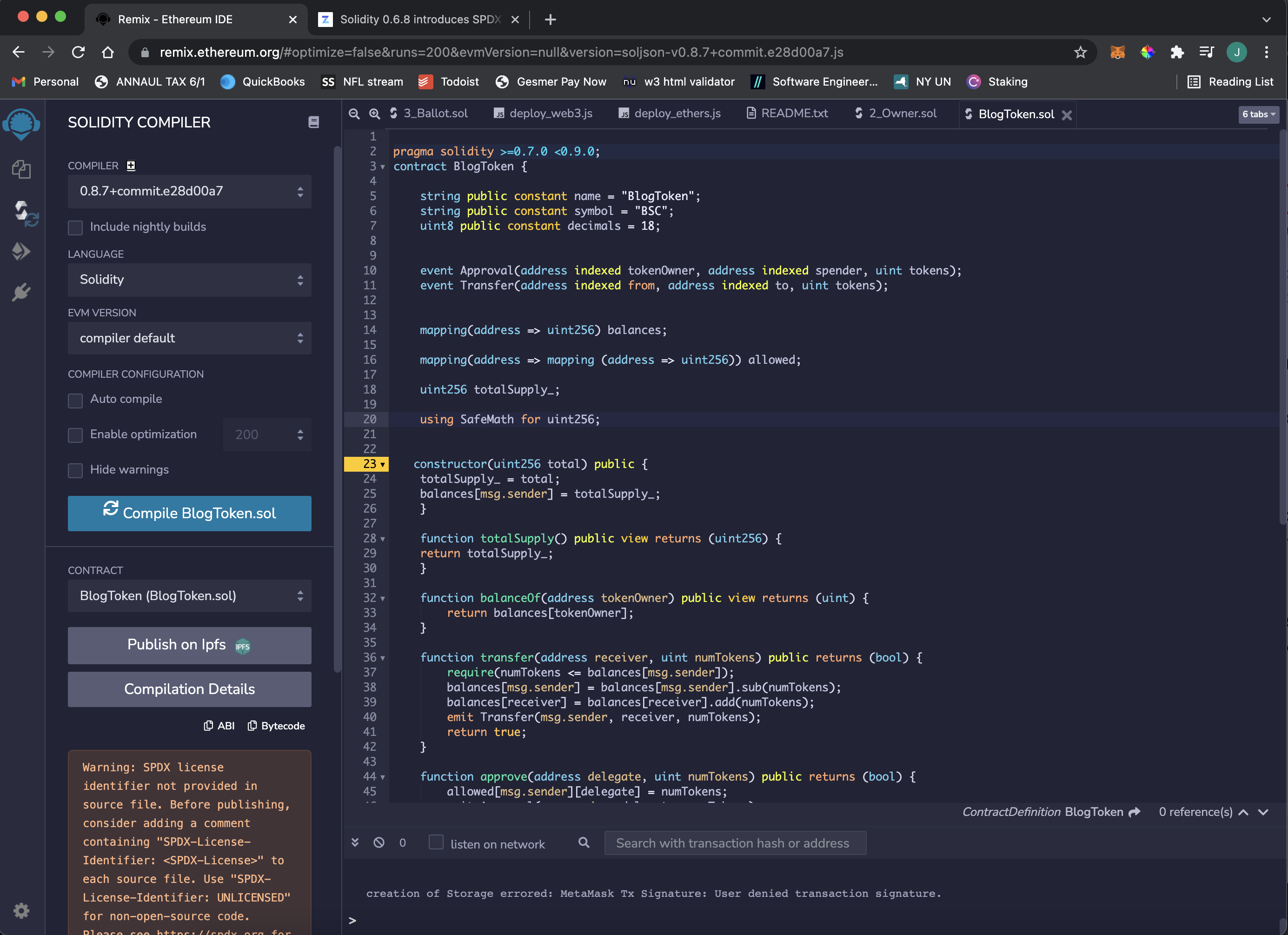Open the Deploy & run transactions icon
The height and width of the screenshot is (935, 1288).
(x=21, y=251)
